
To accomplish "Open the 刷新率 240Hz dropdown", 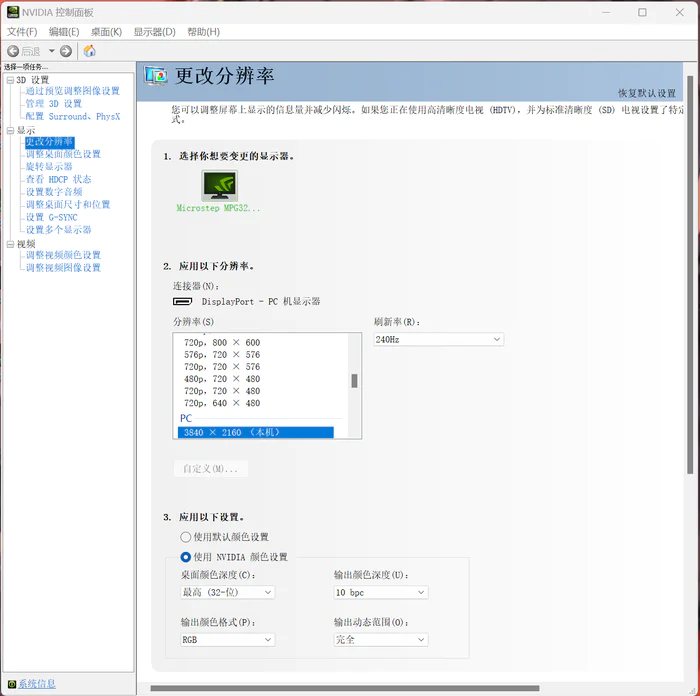I will (x=439, y=340).
